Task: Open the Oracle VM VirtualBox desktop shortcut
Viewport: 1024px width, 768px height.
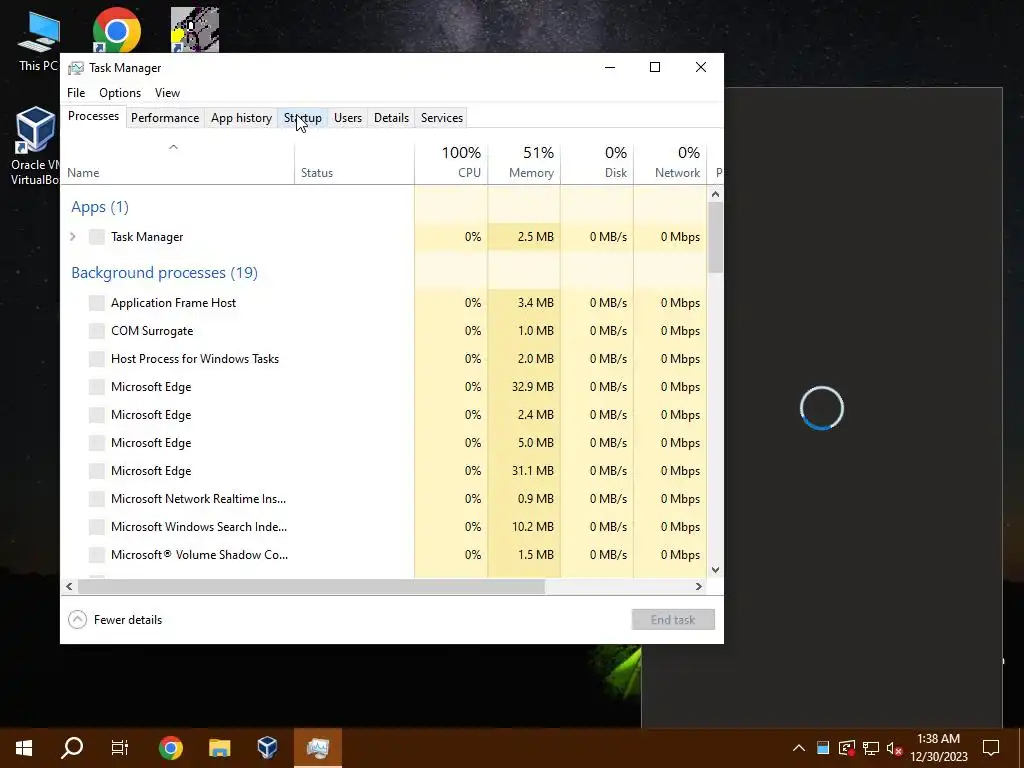Action: (x=35, y=145)
